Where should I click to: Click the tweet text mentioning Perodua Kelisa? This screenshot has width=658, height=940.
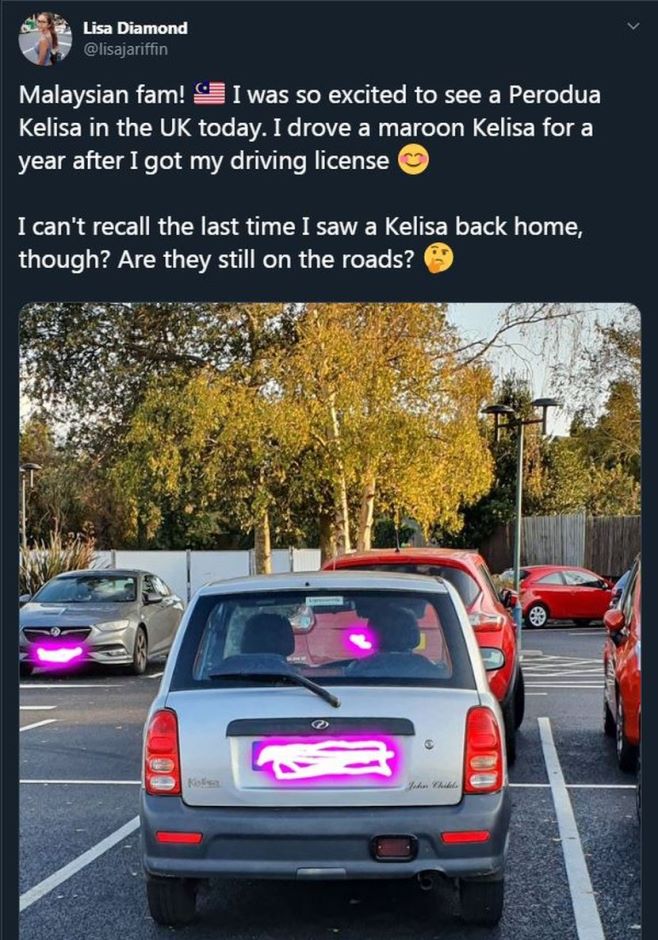(309, 128)
